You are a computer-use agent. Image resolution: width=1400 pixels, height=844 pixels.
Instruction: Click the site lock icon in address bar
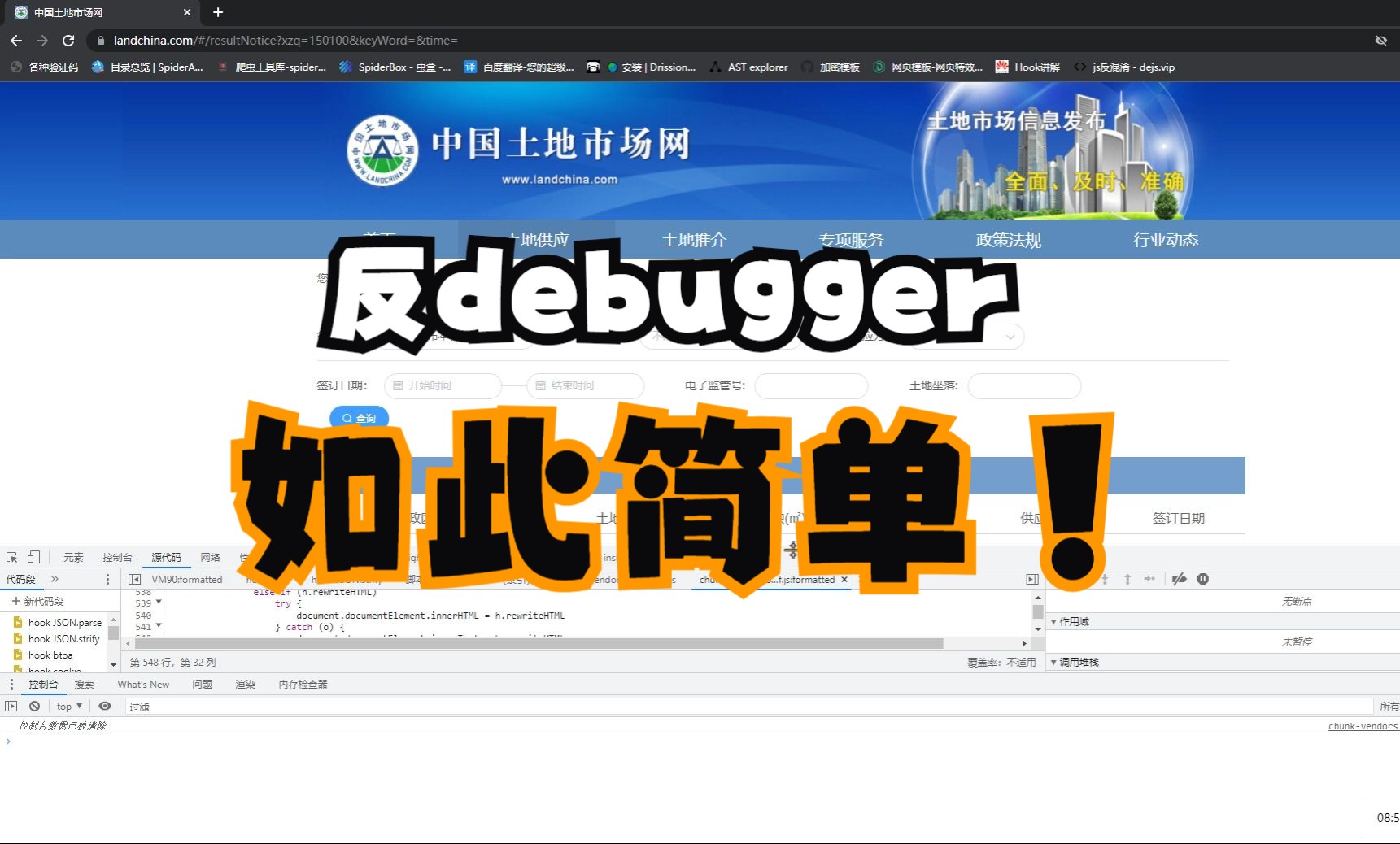click(x=100, y=40)
